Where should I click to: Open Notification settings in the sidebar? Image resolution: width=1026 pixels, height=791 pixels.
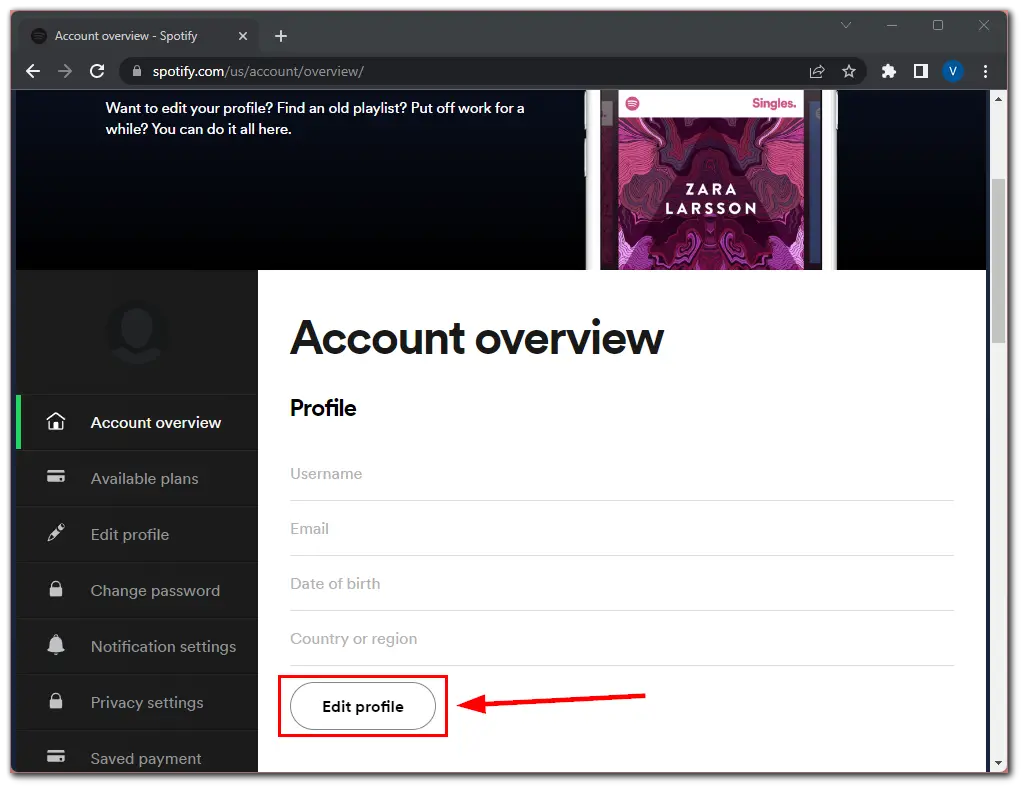pos(137,646)
